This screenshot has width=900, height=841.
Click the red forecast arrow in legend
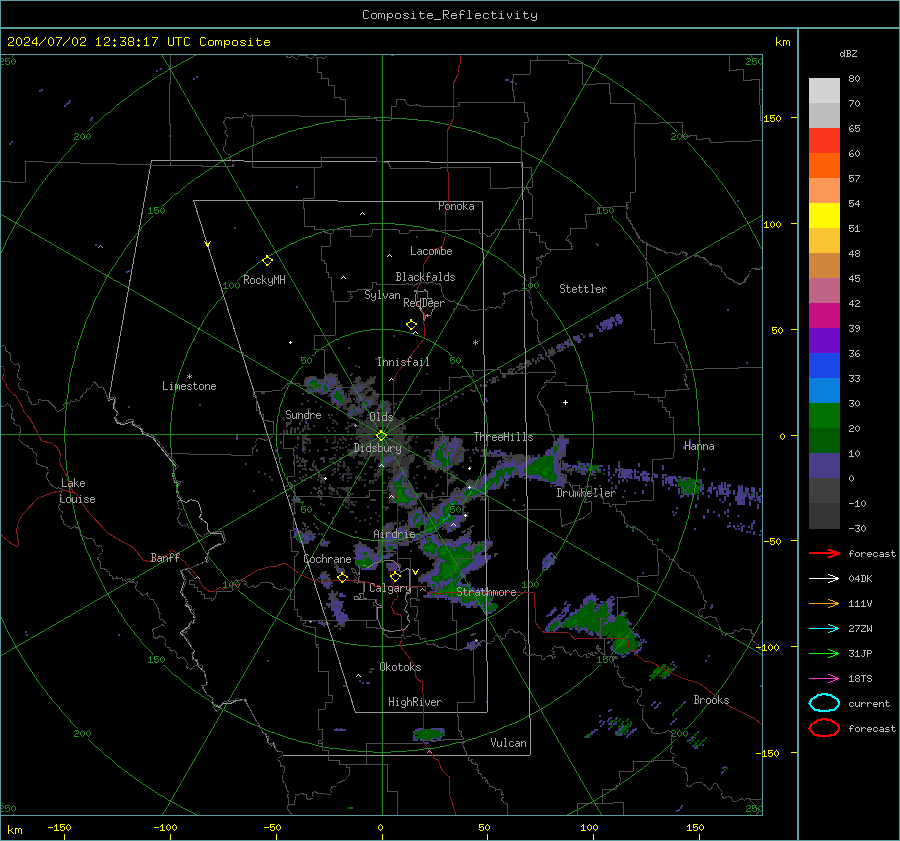coord(824,553)
